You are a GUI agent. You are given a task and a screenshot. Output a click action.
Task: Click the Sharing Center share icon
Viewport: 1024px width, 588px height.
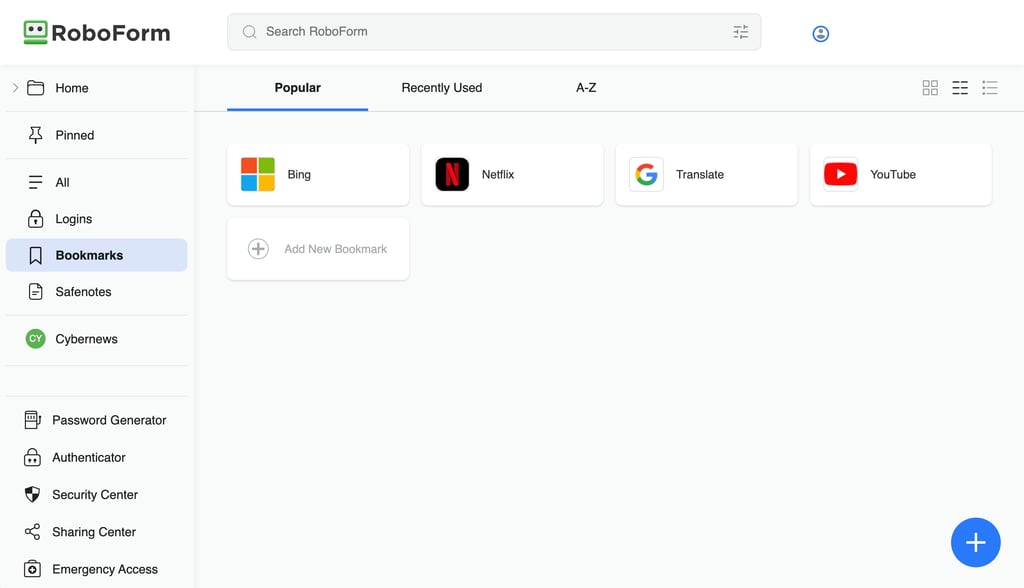coord(33,532)
